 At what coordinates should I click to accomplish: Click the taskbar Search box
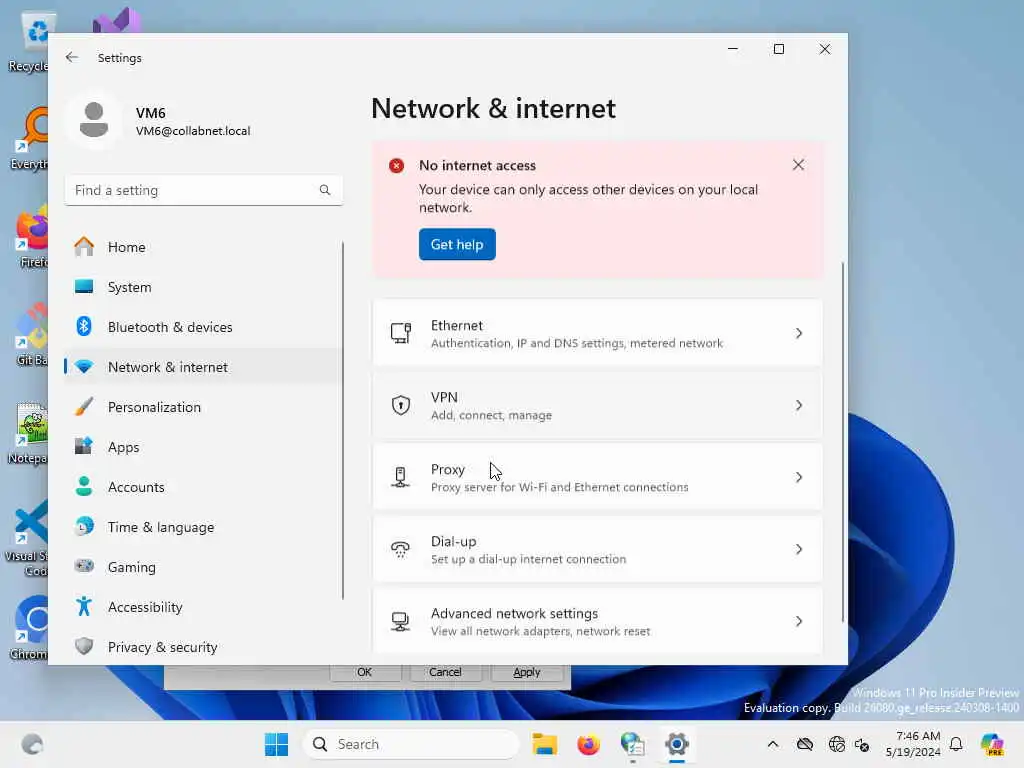coord(411,744)
